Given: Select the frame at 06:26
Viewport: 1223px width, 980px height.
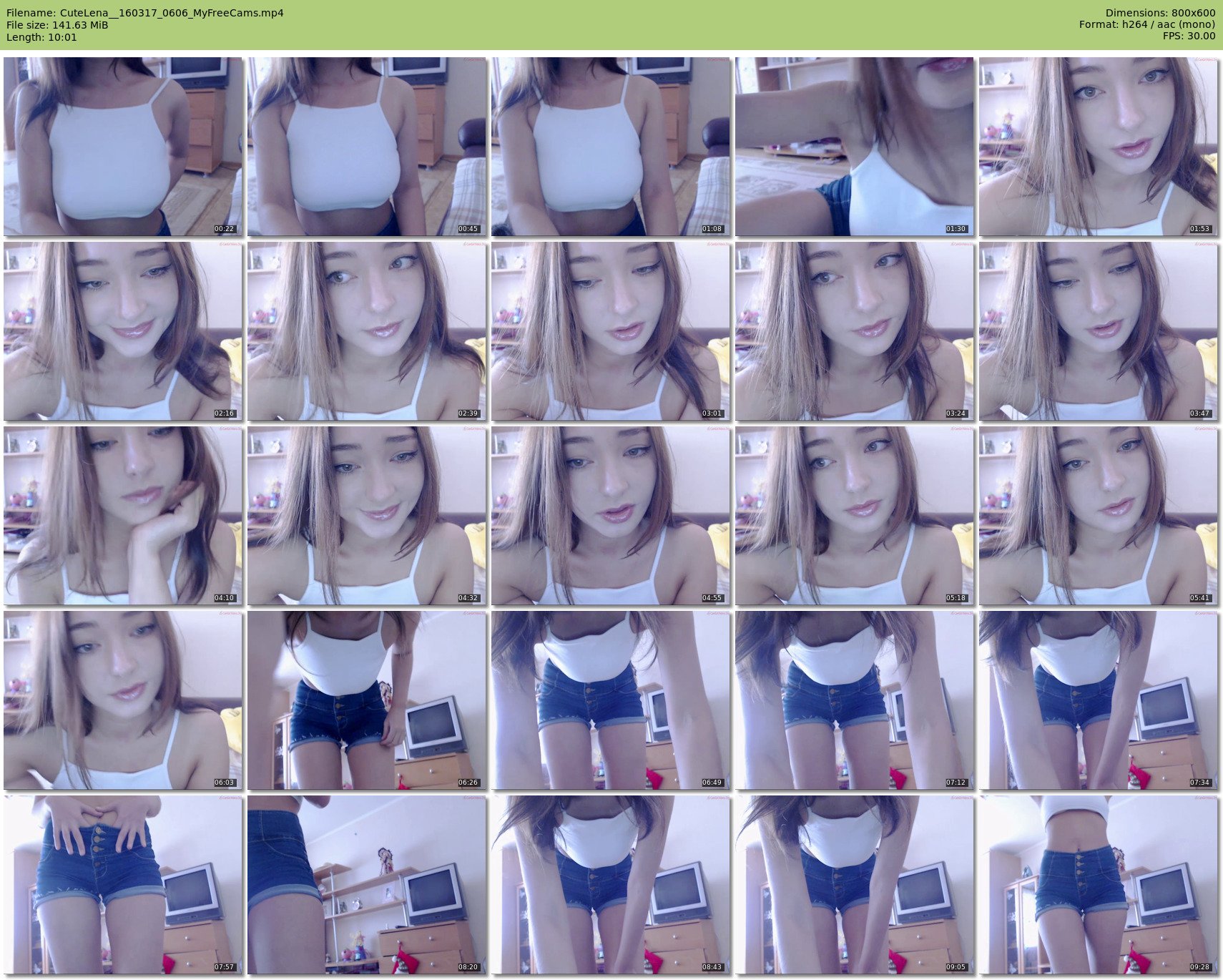Looking at the screenshot, I should point(366,700).
